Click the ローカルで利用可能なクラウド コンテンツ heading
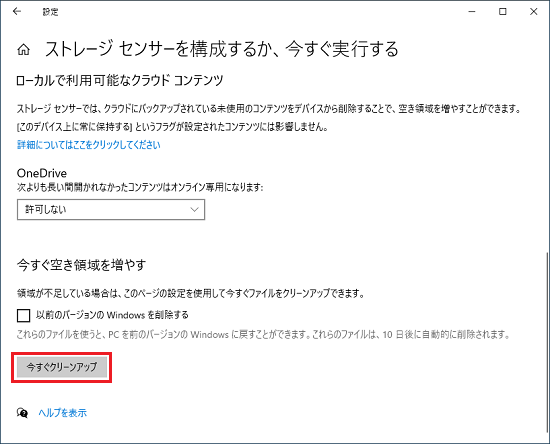This screenshot has width=550, height=444. tap(120, 80)
